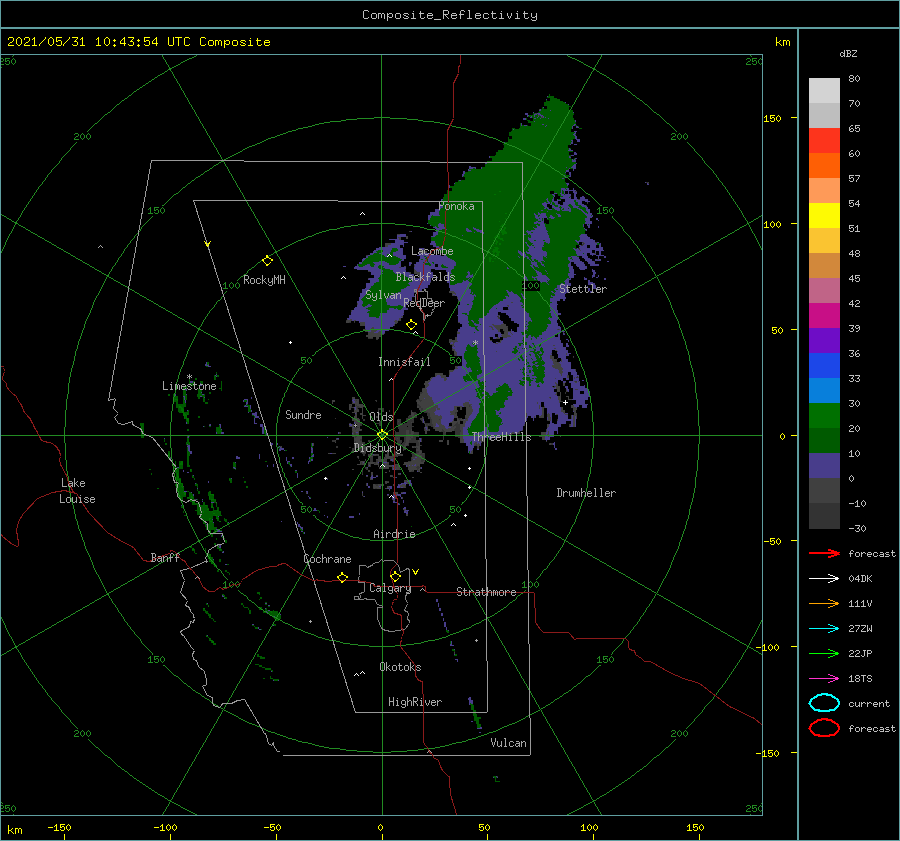Click the -150 tick on bottom axis
This screenshot has height=841, width=900.
tap(59, 827)
